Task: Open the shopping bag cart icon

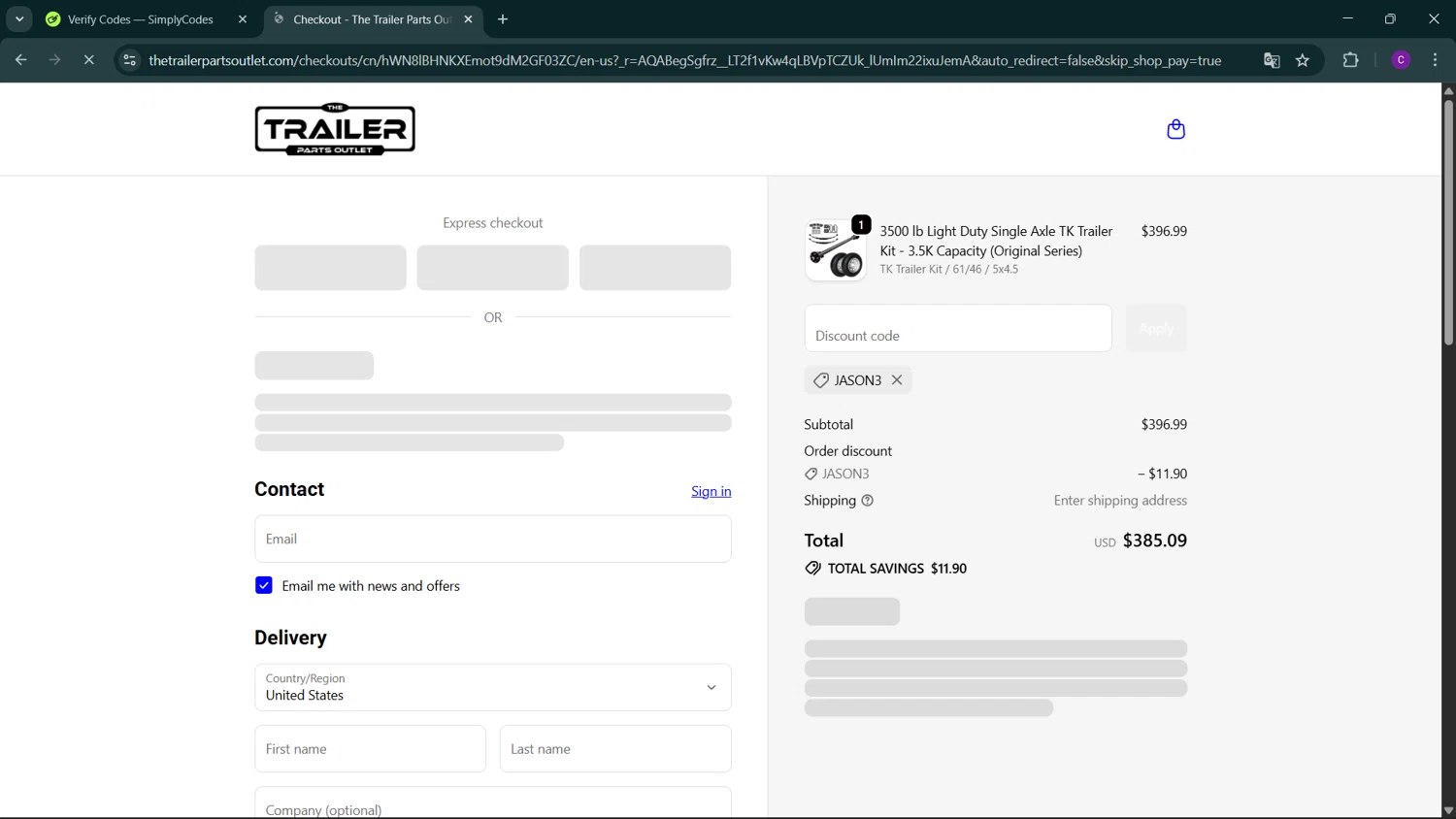Action: point(1175,129)
